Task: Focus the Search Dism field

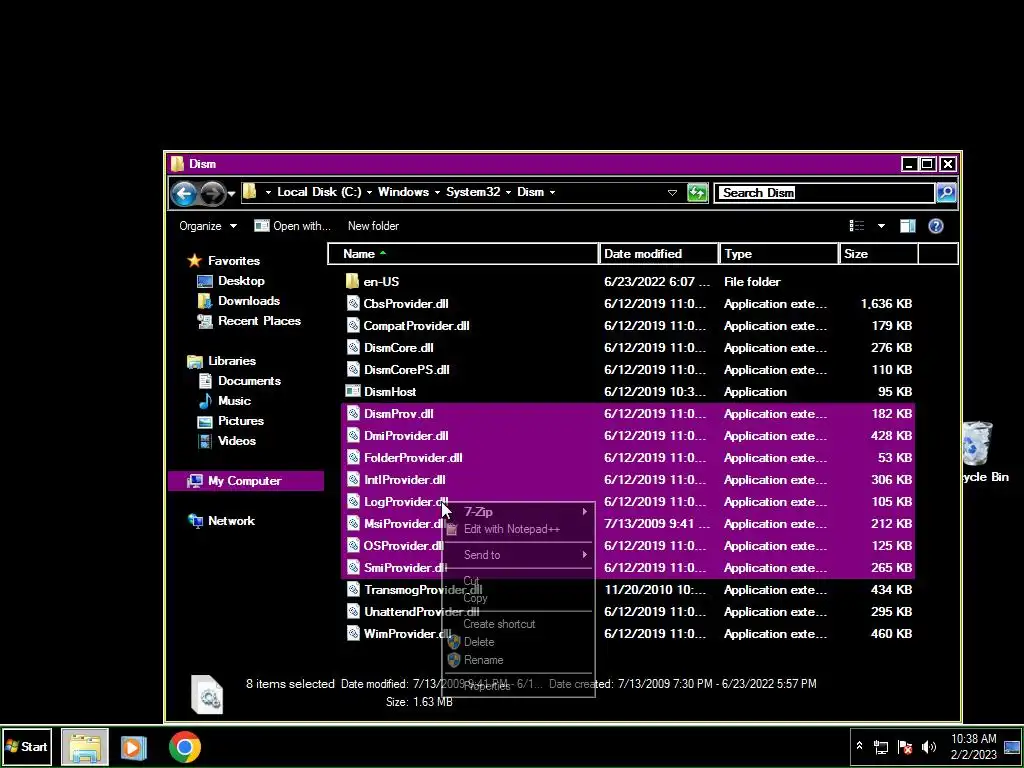Action: click(x=824, y=193)
